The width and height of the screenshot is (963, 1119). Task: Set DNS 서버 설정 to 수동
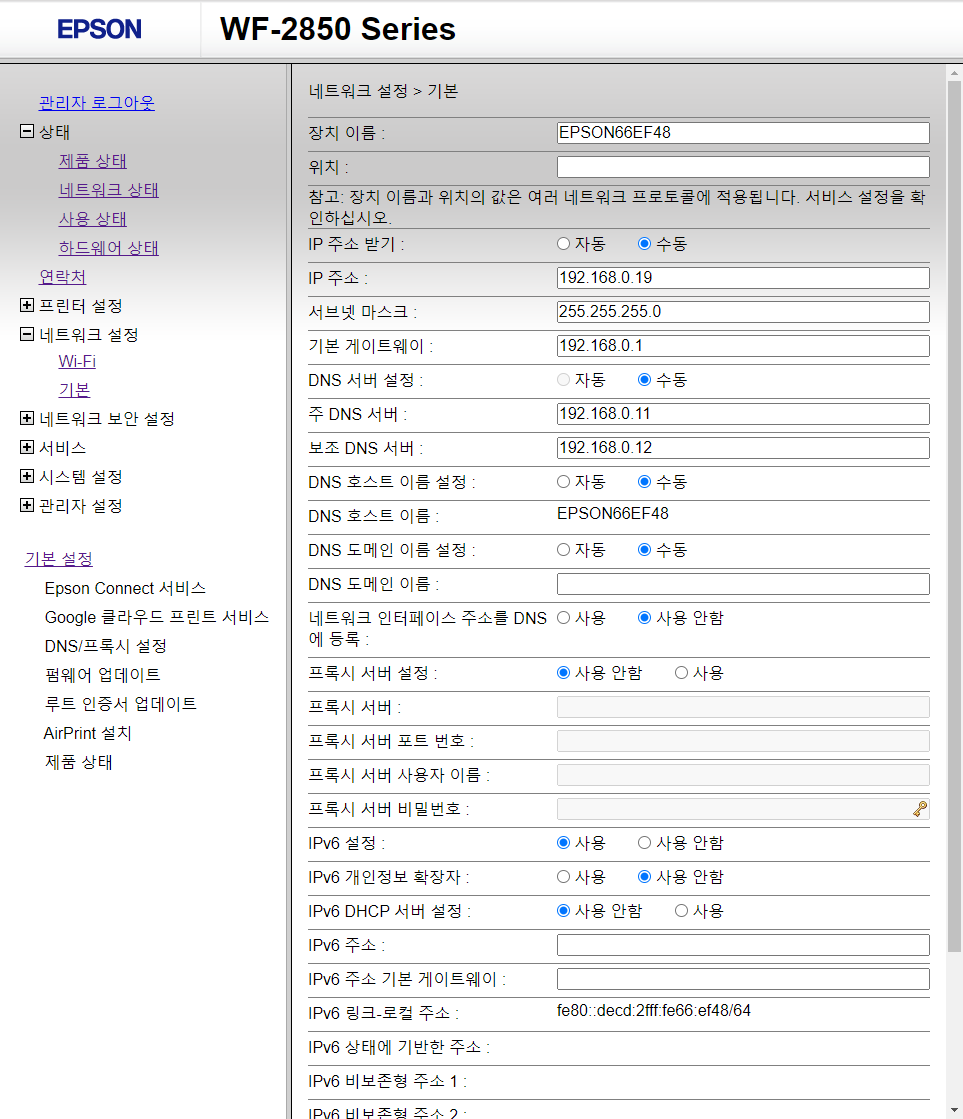pos(645,380)
